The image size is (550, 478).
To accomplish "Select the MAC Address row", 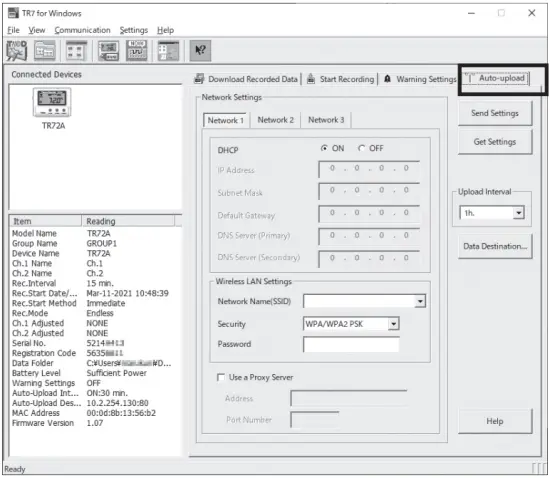I will (95, 413).
